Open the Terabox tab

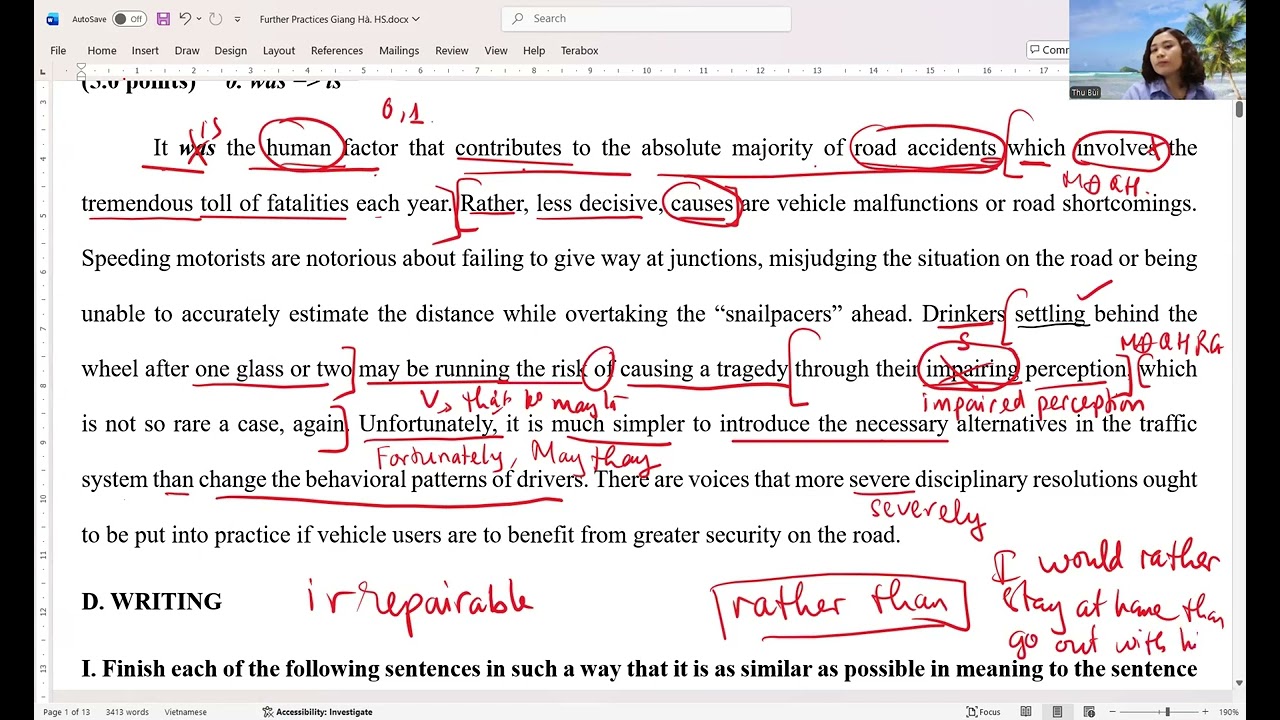(x=579, y=51)
